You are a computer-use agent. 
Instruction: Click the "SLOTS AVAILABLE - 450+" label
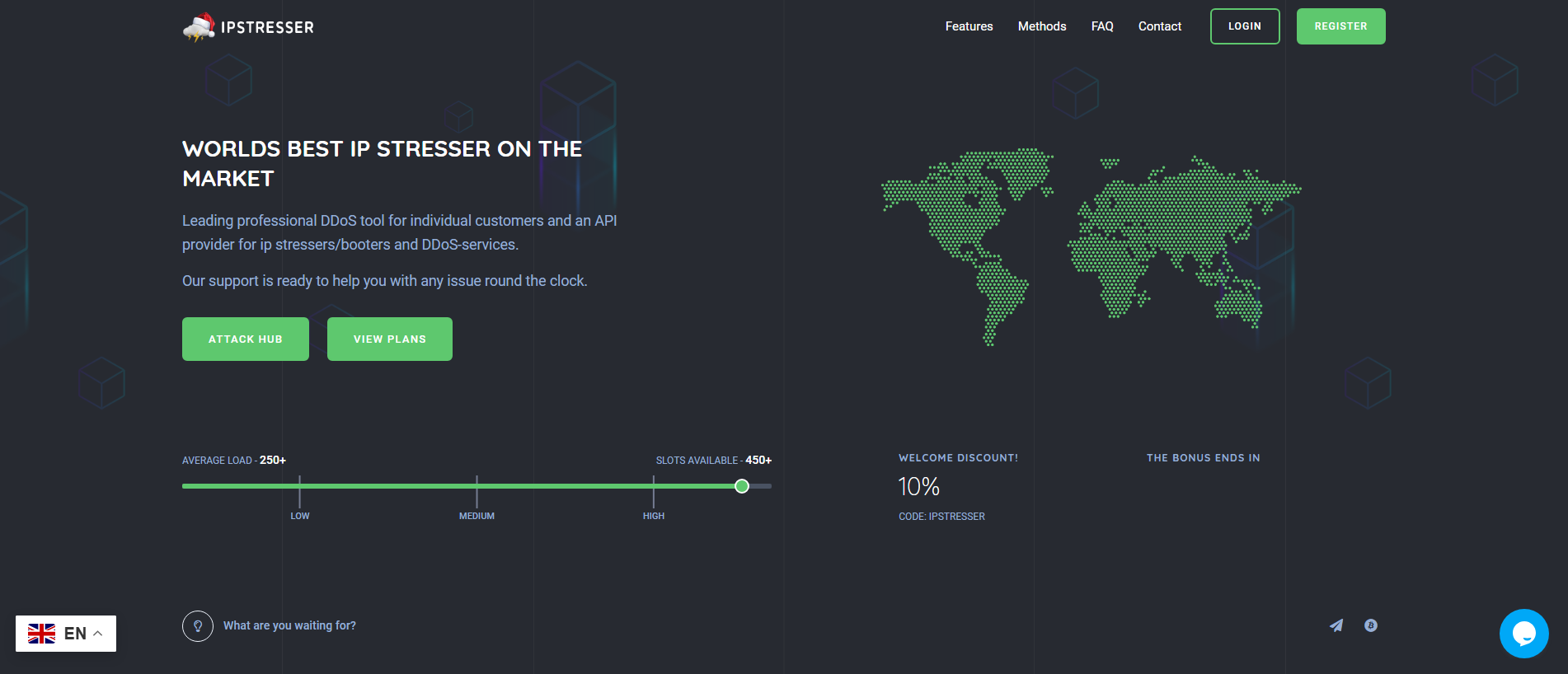(x=714, y=460)
